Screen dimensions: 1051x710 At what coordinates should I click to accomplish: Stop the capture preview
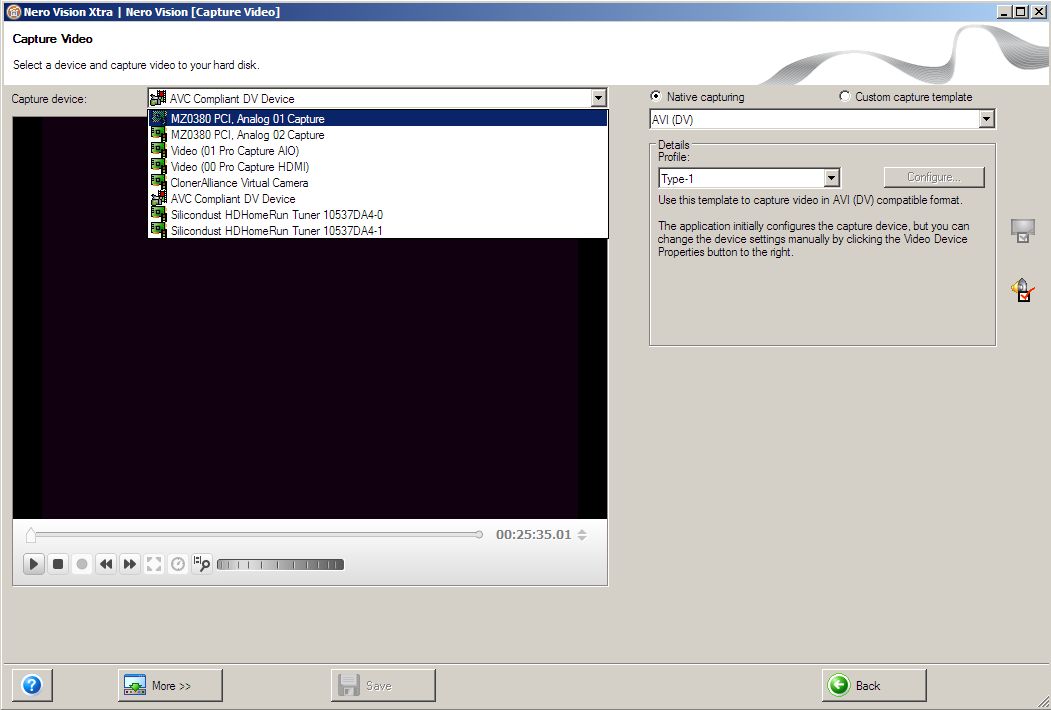click(58, 565)
